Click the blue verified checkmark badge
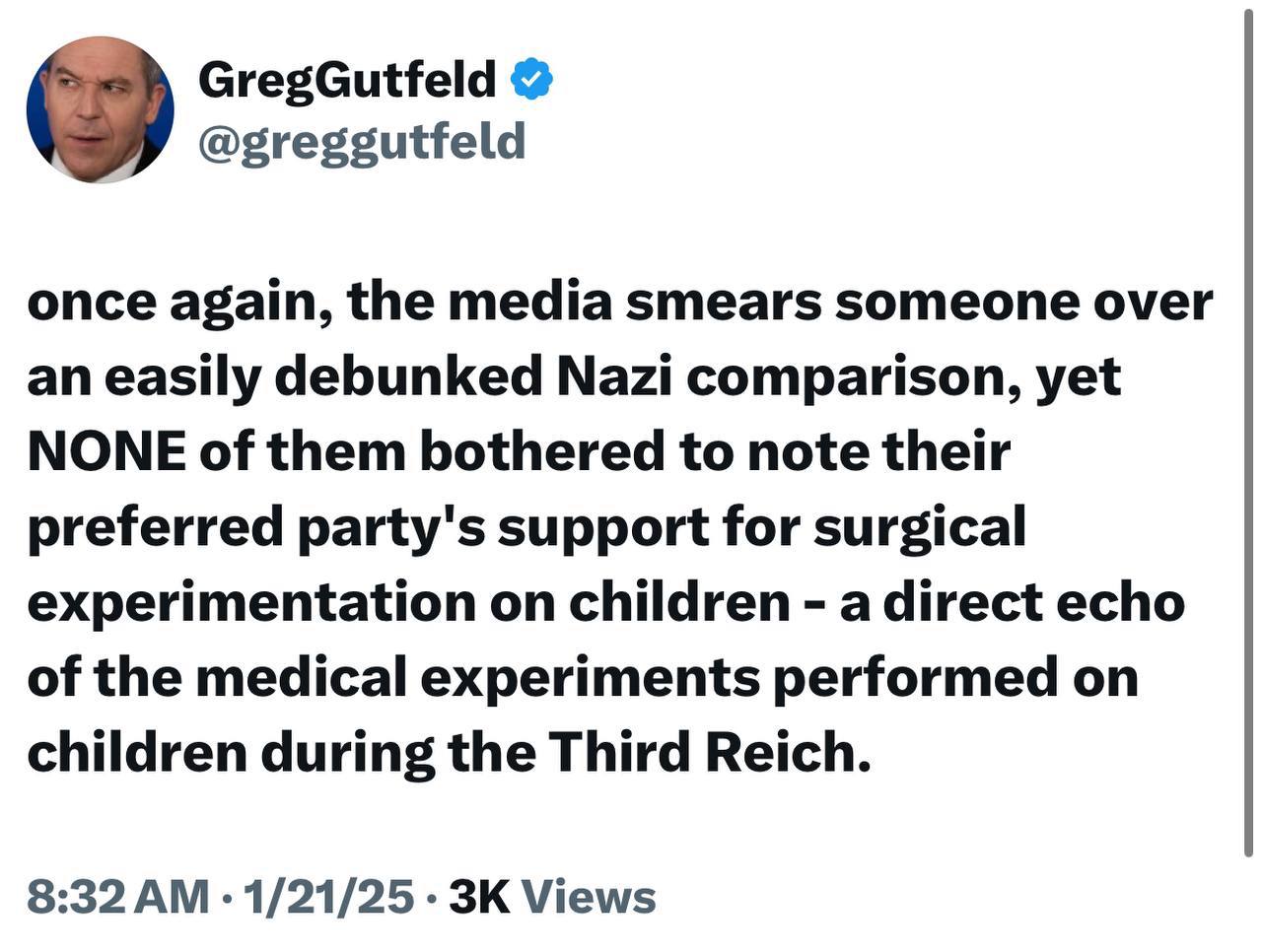Screen dimensions: 1262x952 point(532,79)
